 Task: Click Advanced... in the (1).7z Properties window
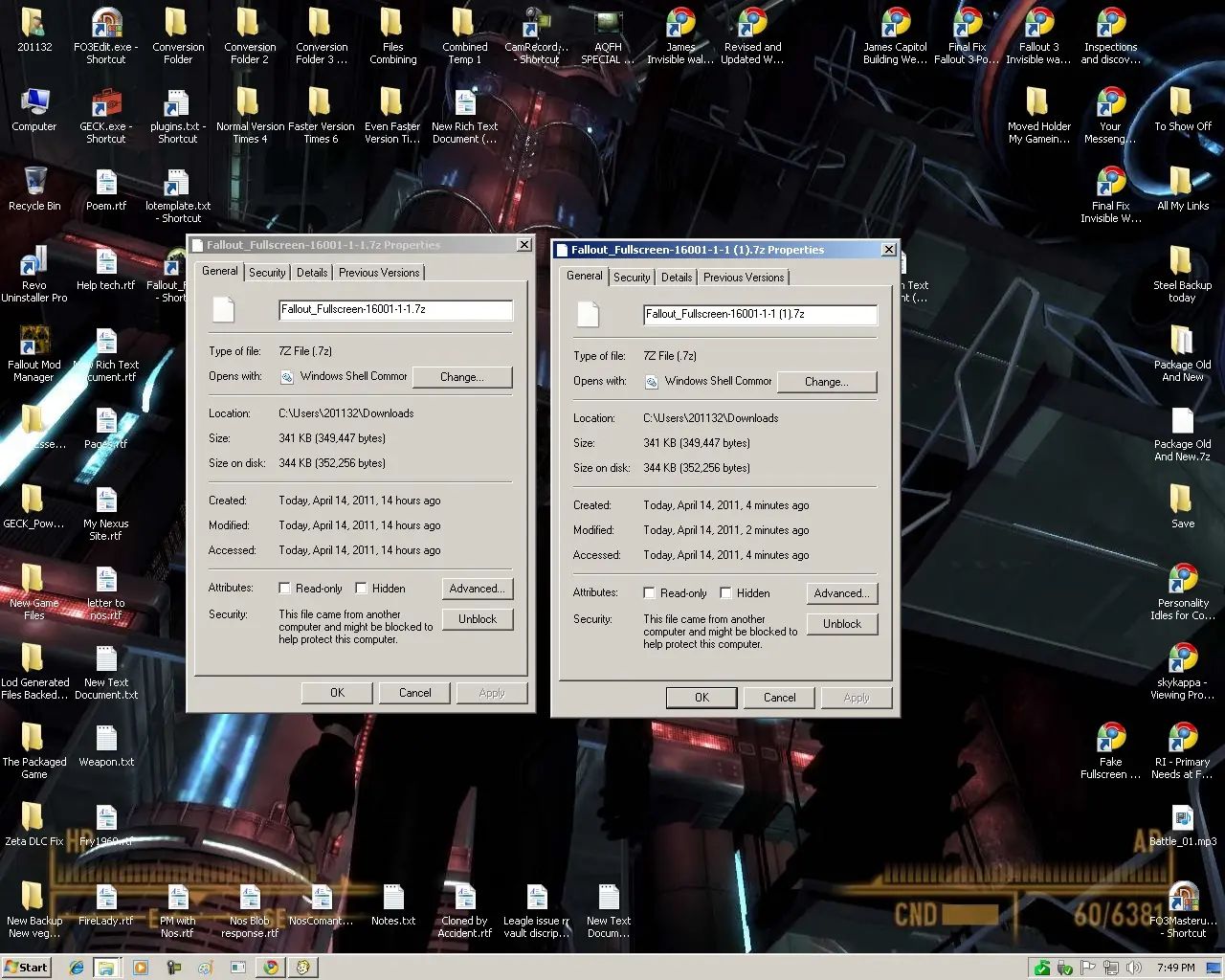(x=842, y=593)
